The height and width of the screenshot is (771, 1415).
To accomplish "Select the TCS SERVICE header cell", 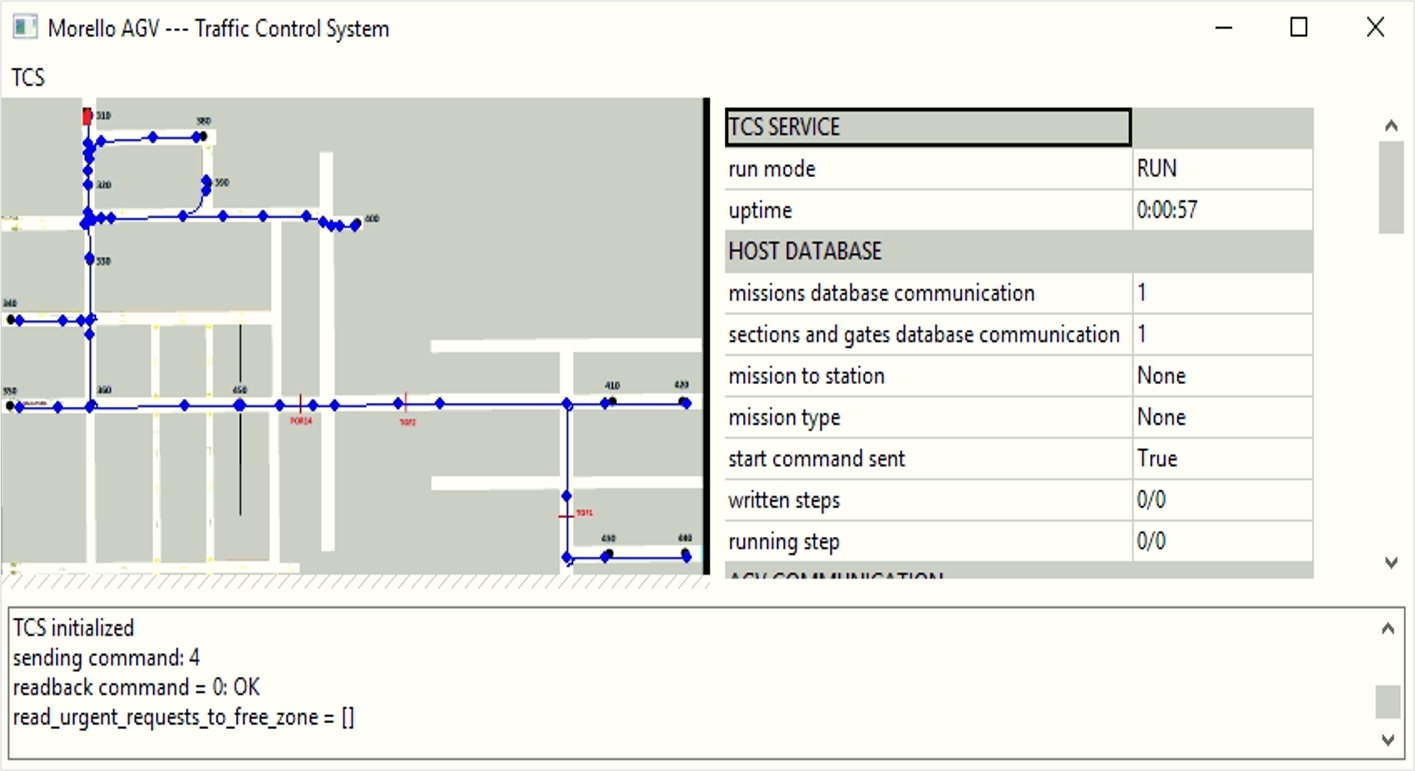I will [928, 127].
